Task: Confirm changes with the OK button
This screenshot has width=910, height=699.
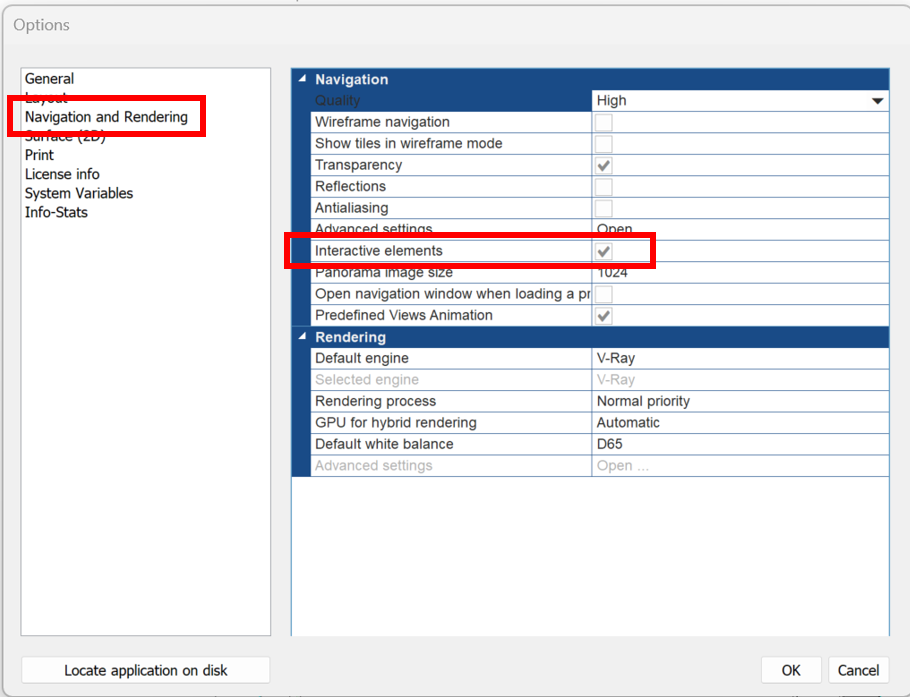Action: coord(791,670)
